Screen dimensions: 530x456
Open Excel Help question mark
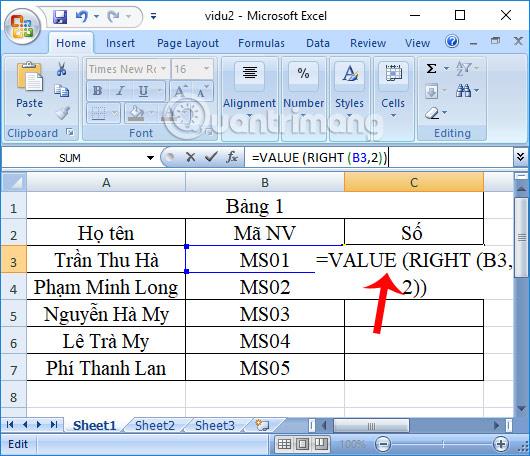pyautogui.click(x=452, y=42)
